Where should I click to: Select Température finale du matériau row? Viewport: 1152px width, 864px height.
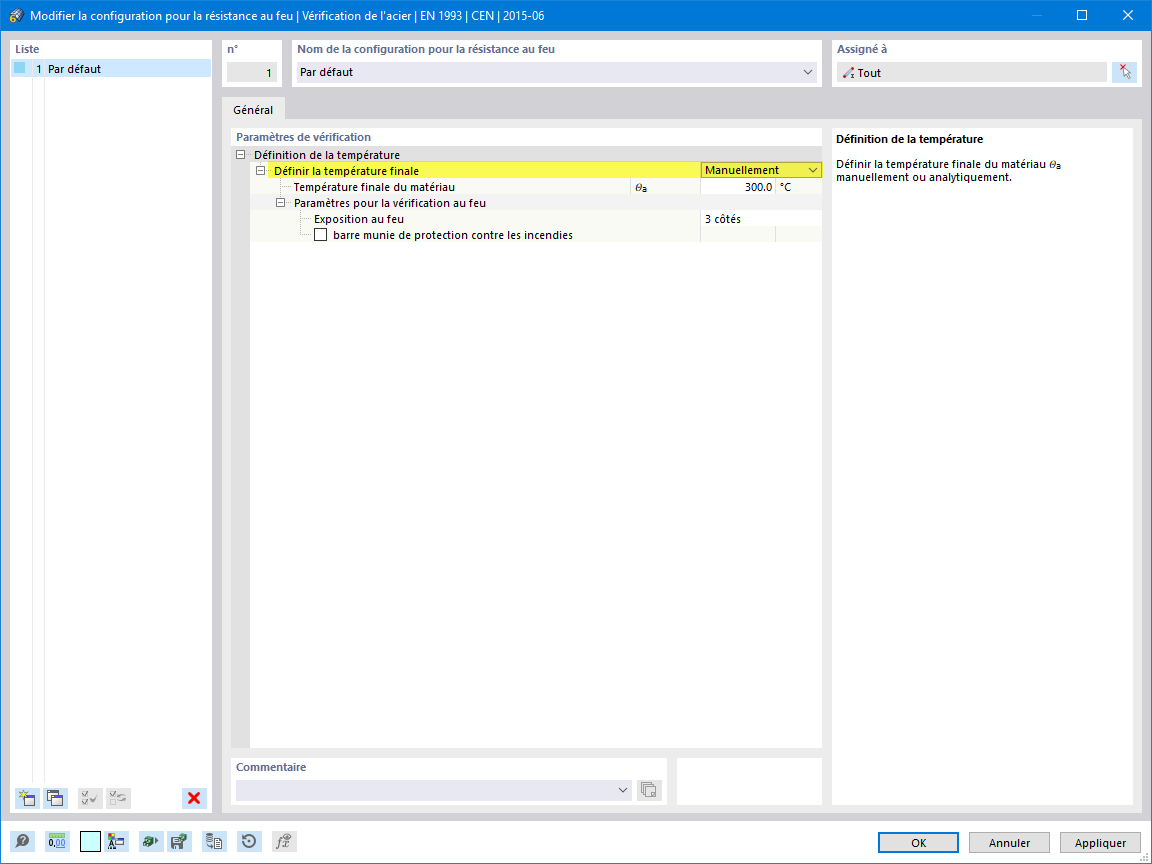(x=374, y=187)
